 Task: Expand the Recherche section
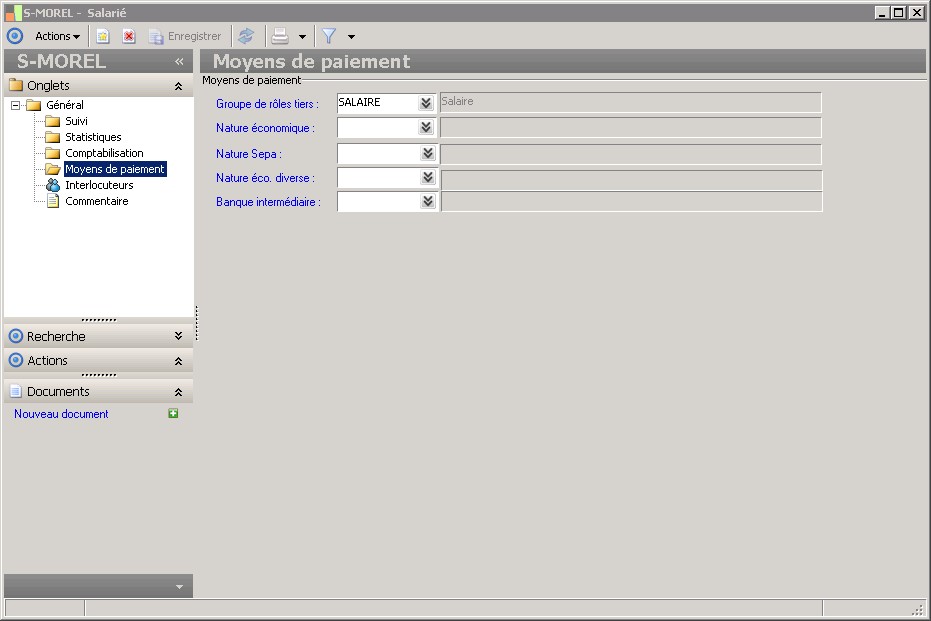(178, 336)
